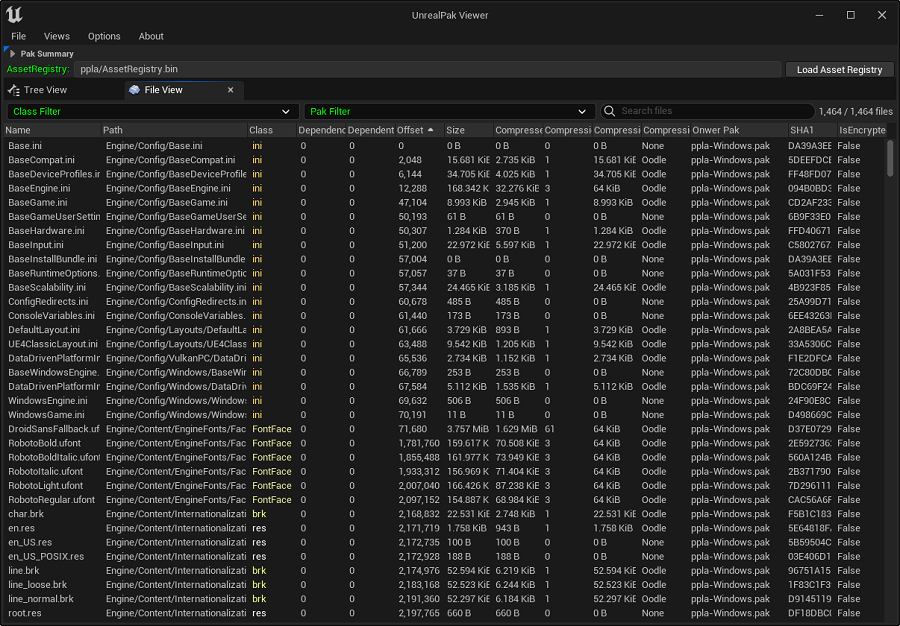Open the Pak Filter dropdown

[x=449, y=111]
